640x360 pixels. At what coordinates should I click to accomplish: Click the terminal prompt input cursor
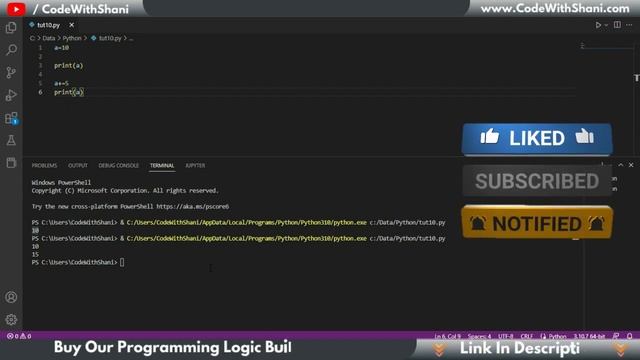pos(122,262)
